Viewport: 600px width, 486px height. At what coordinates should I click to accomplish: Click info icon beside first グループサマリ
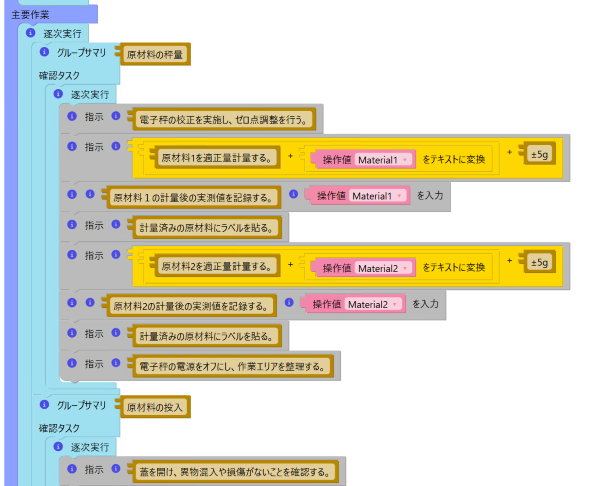(44, 53)
